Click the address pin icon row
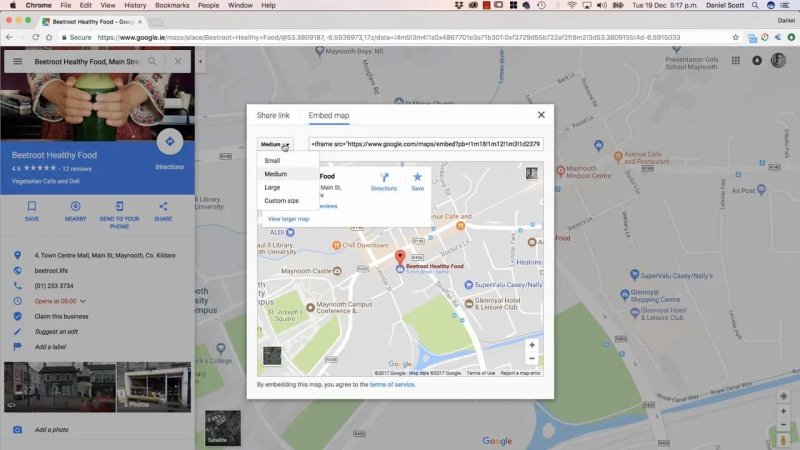Screen dimensions: 800x450 click(x=97, y=255)
